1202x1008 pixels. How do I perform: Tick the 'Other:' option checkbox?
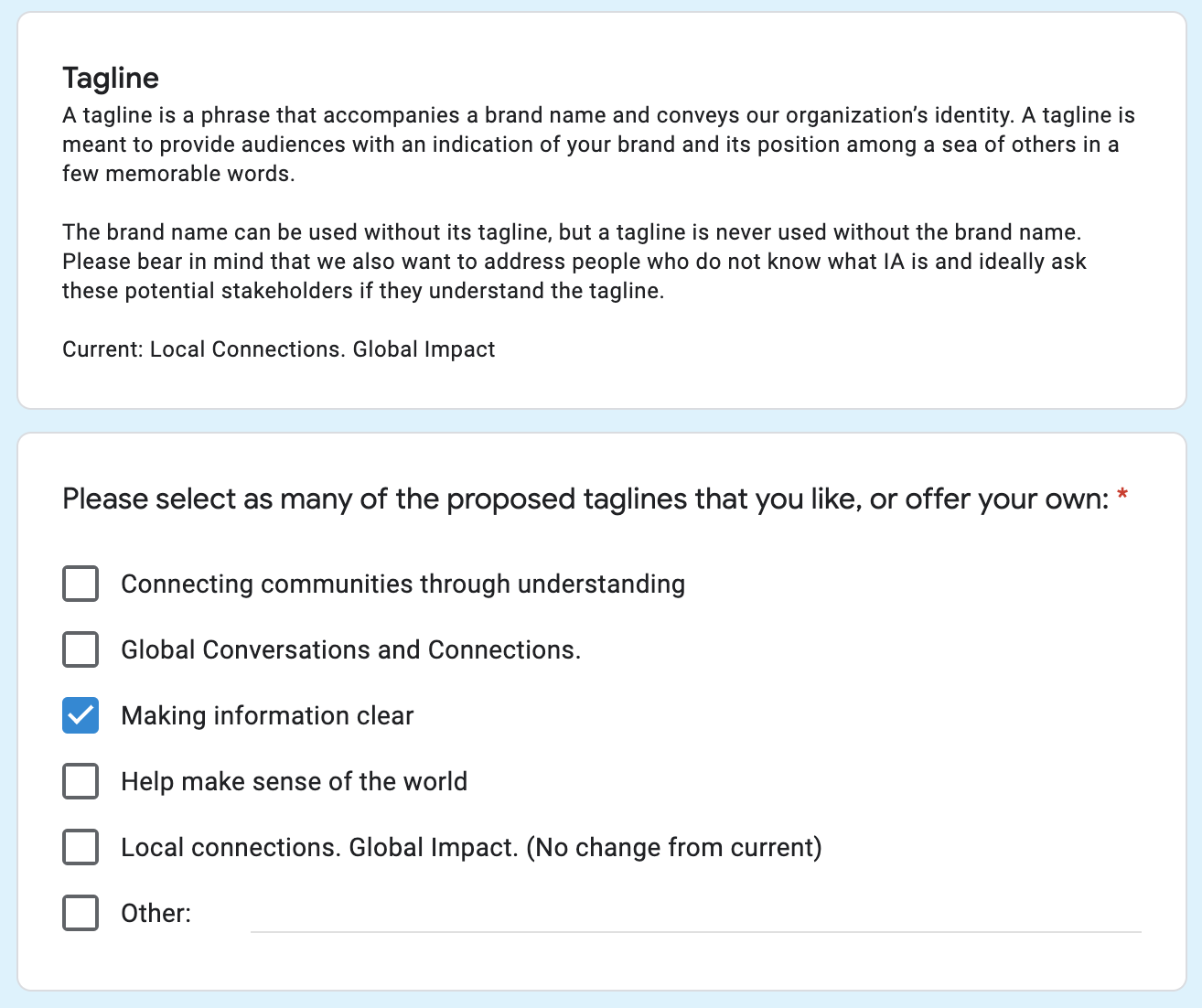80,913
